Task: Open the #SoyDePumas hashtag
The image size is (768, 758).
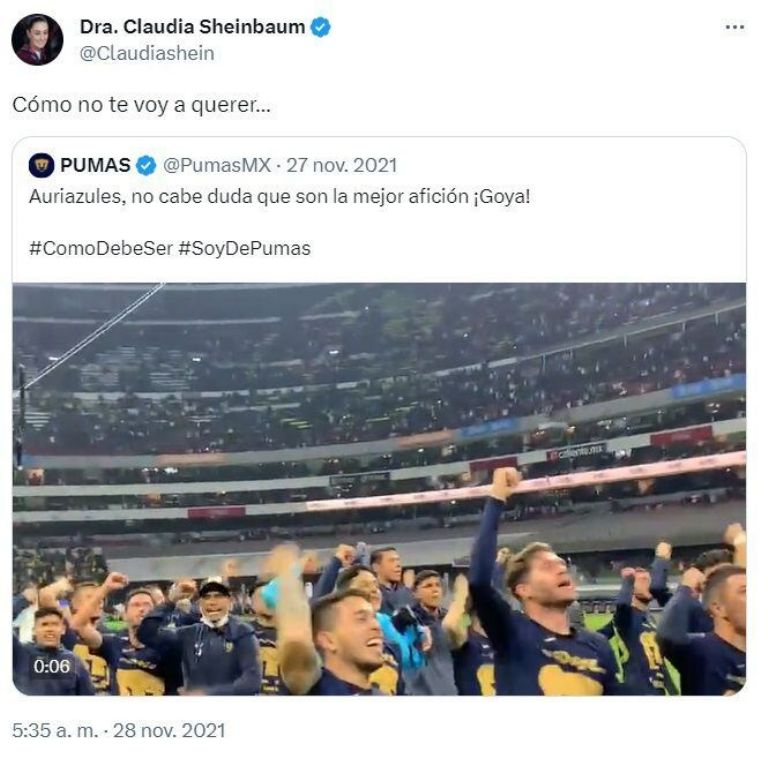Action: click(244, 248)
